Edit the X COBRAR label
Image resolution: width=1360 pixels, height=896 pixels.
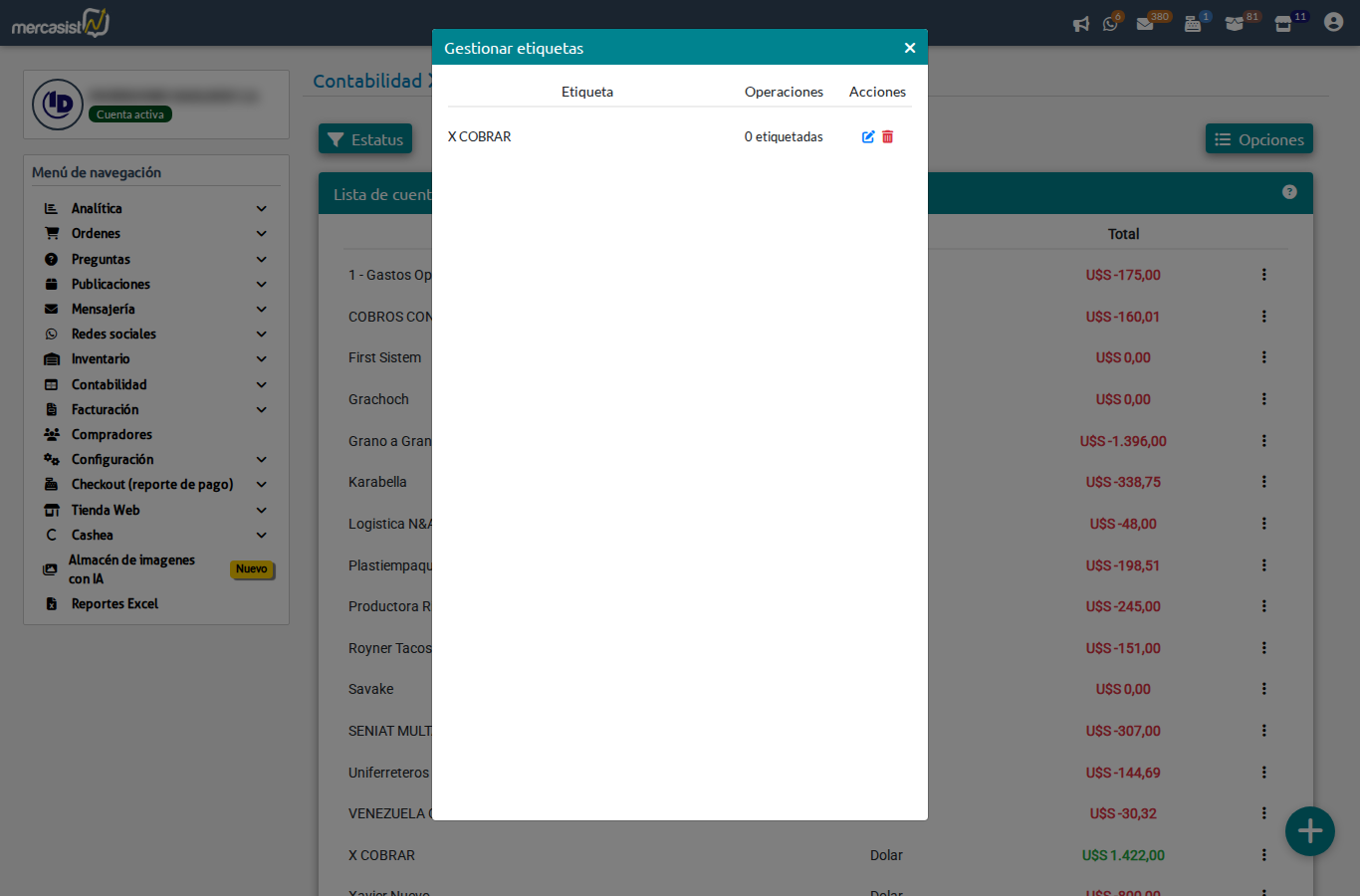click(x=868, y=137)
